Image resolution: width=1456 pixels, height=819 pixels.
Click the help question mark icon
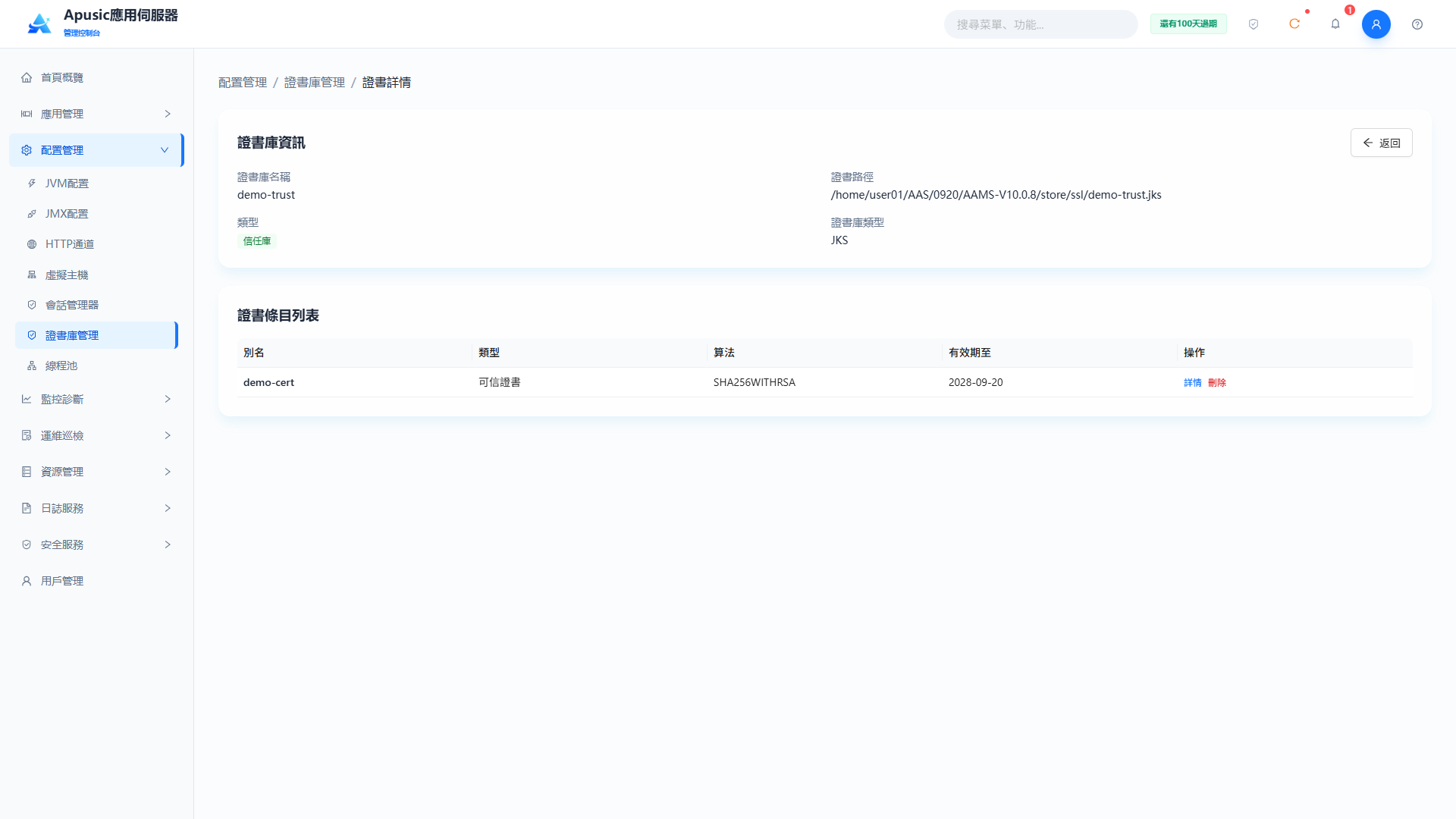1417,24
